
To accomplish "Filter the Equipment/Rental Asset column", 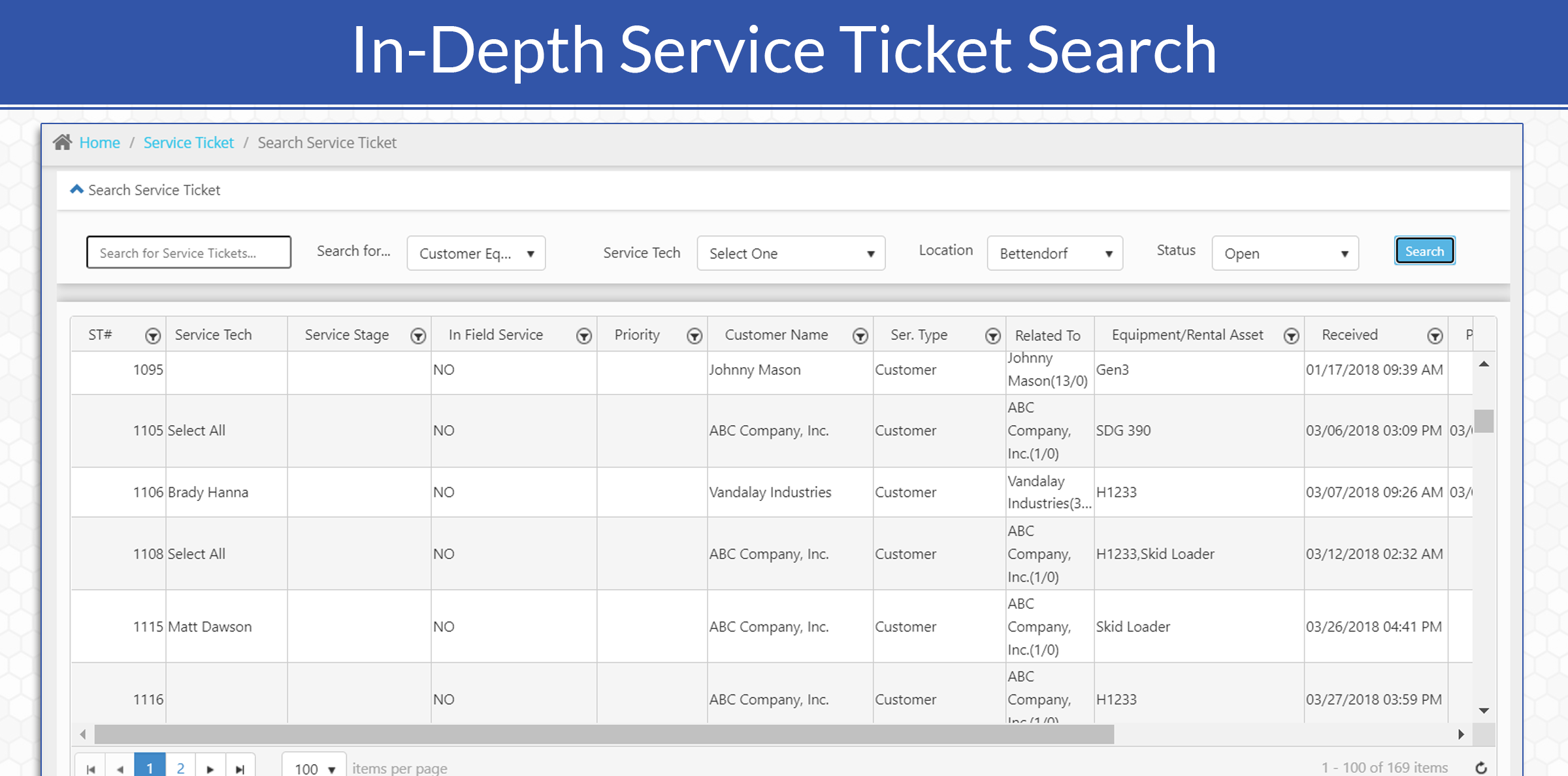I will 1292,335.
